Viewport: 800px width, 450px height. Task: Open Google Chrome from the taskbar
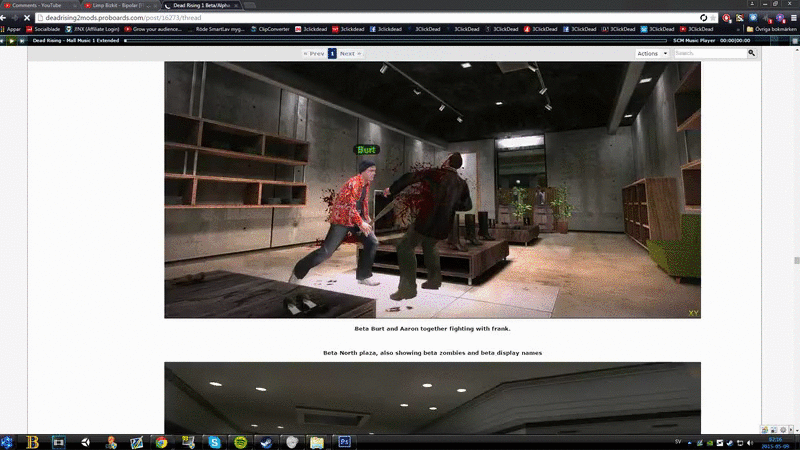pyautogui.click(x=162, y=442)
